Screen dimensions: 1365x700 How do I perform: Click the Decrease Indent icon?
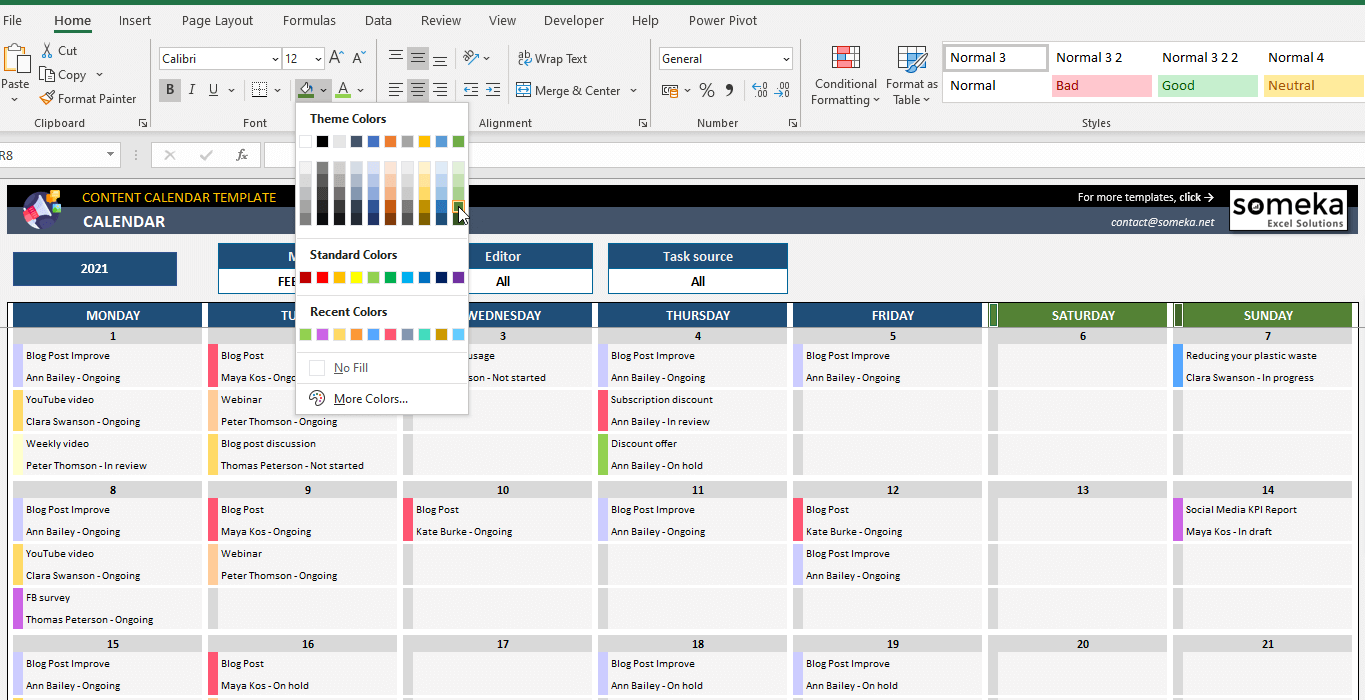click(471, 90)
